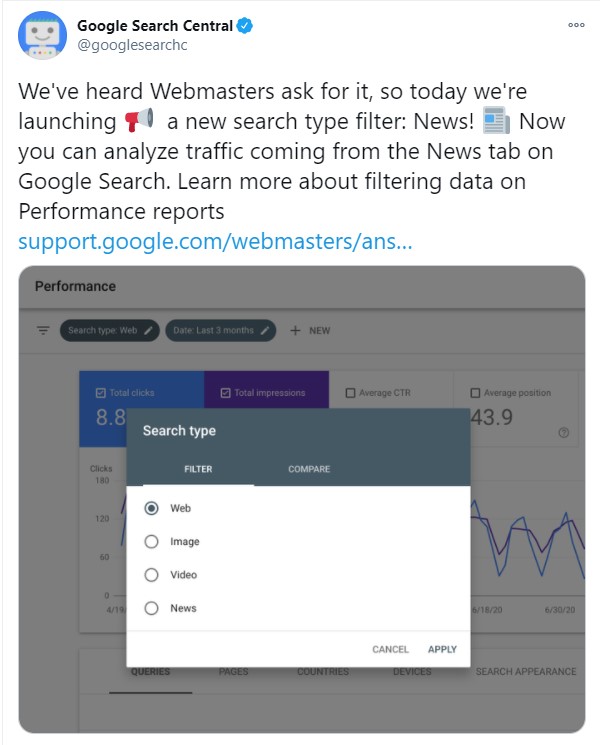Viewport: 600px width, 745px height.
Task: Click the plus icon beside NEW
Action: [x=295, y=330]
